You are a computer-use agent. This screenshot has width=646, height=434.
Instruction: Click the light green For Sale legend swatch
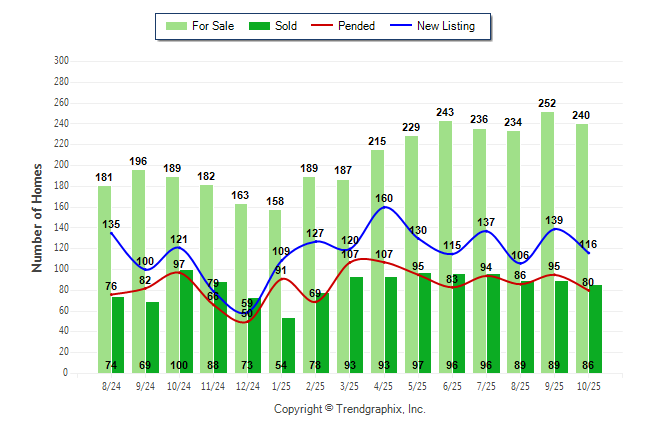(x=177, y=26)
